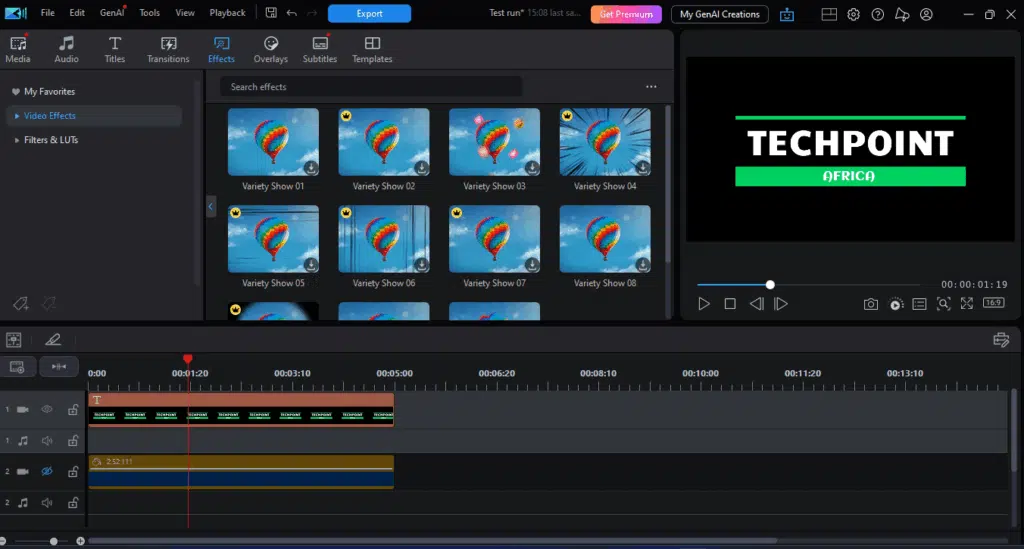Click the notifications megaphone icon
The width and height of the screenshot is (1024, 549).
[x=902, y=14]
